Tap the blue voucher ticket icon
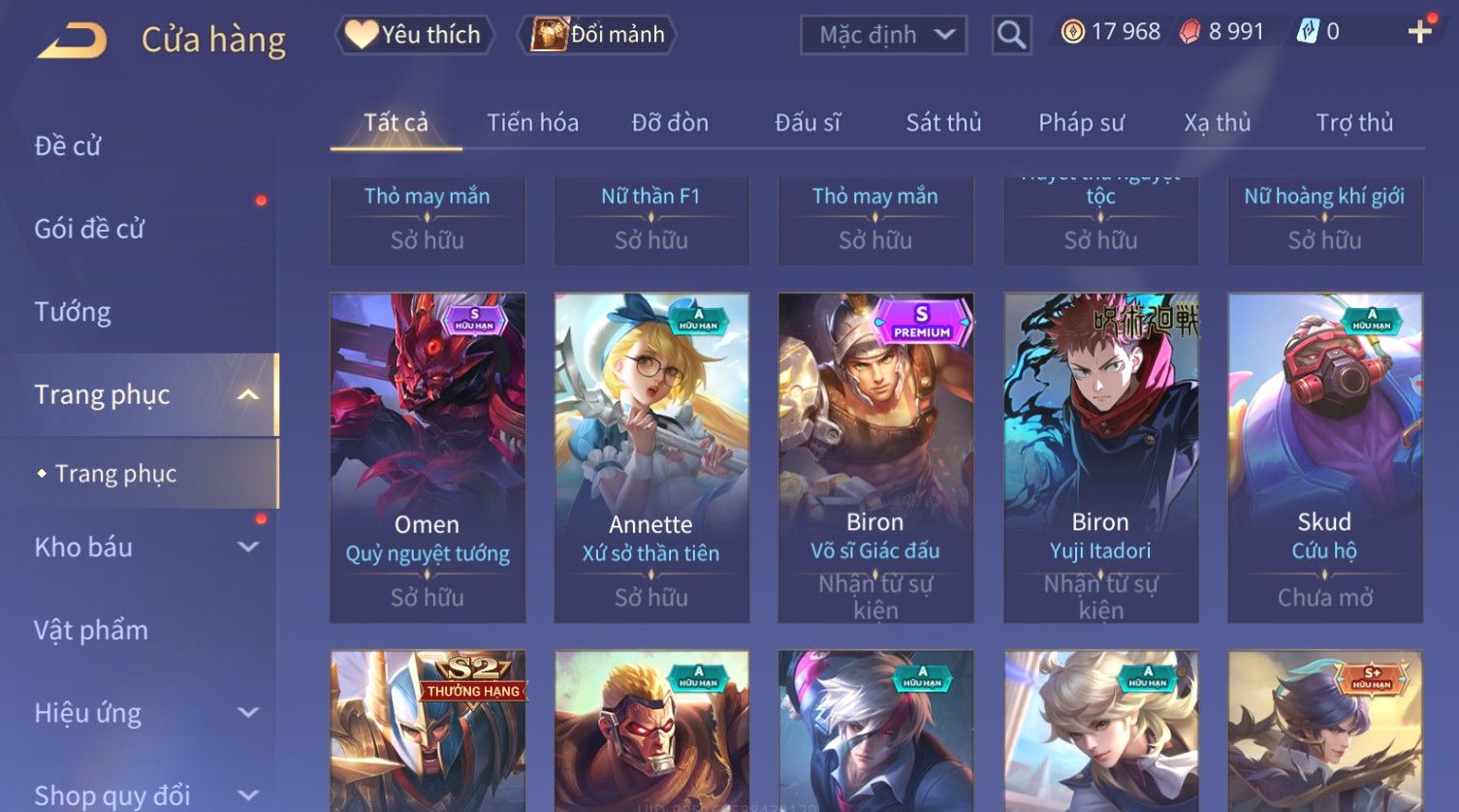Viewport: 1459px width, 812px height. (x=1308, y=32)
